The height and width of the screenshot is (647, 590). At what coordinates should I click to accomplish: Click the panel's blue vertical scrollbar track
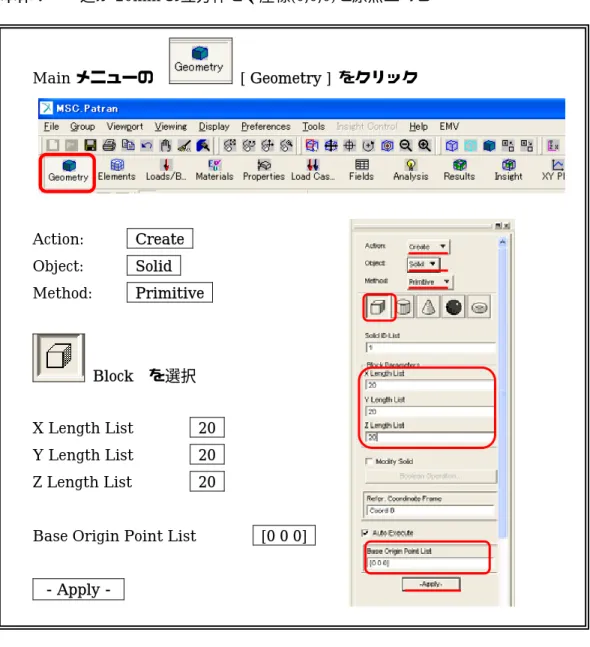pos(503,392)
